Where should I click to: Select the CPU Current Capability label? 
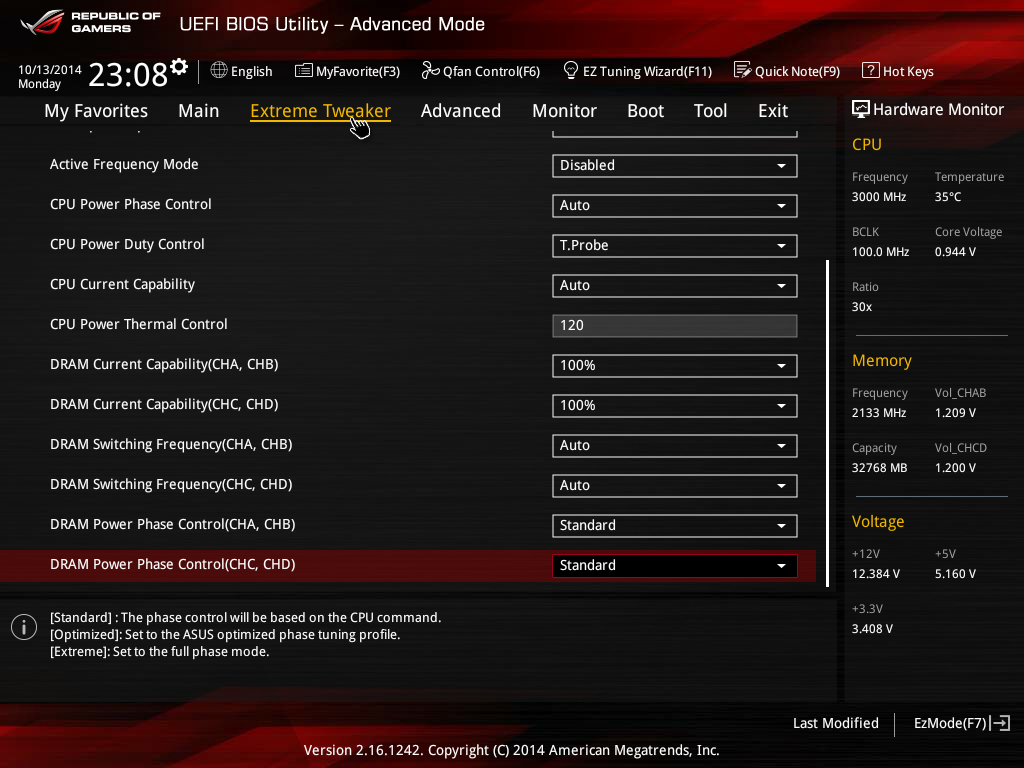(x=123, y=284)
